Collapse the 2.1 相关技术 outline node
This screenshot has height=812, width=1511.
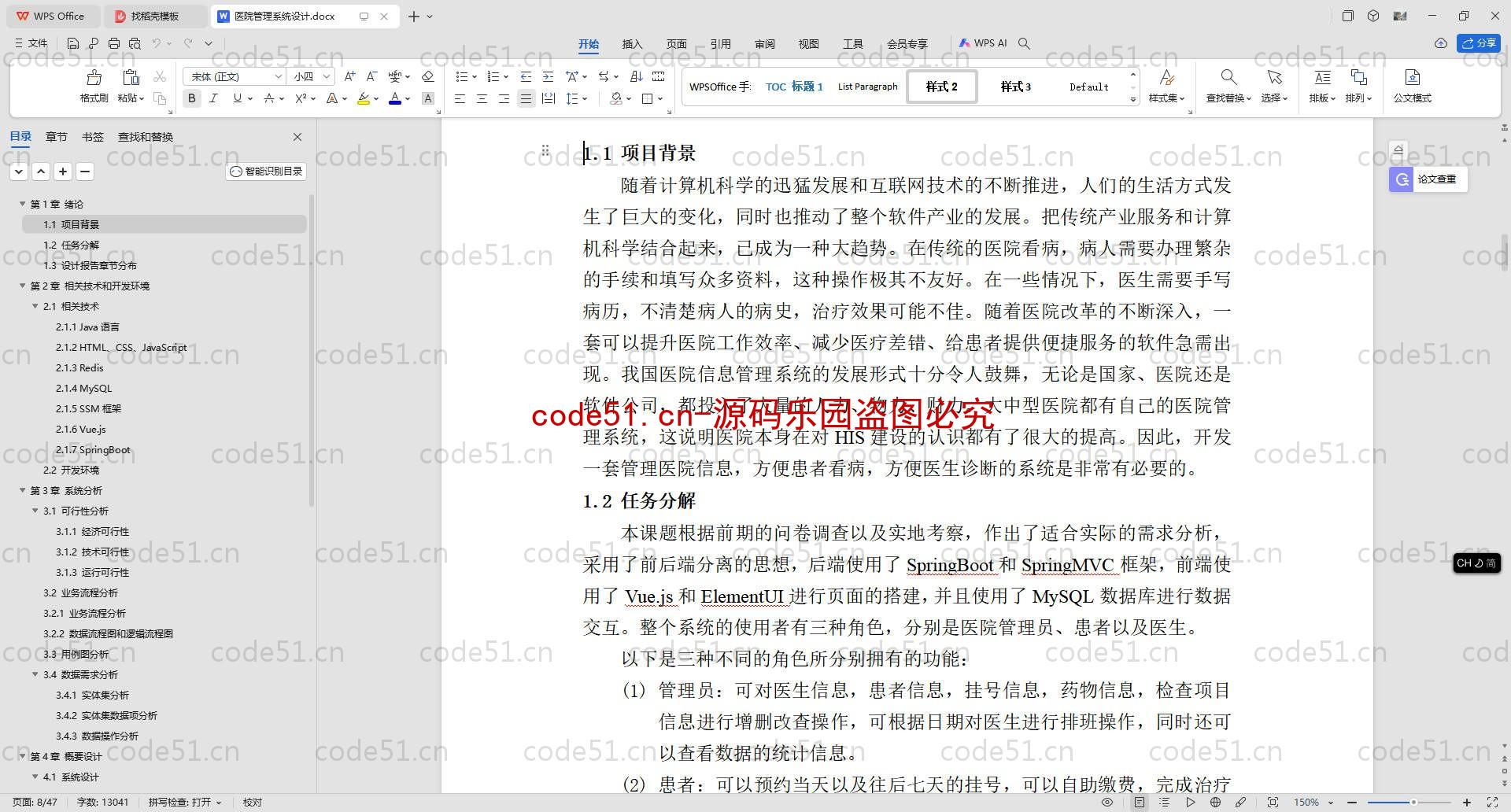[35, 306]
